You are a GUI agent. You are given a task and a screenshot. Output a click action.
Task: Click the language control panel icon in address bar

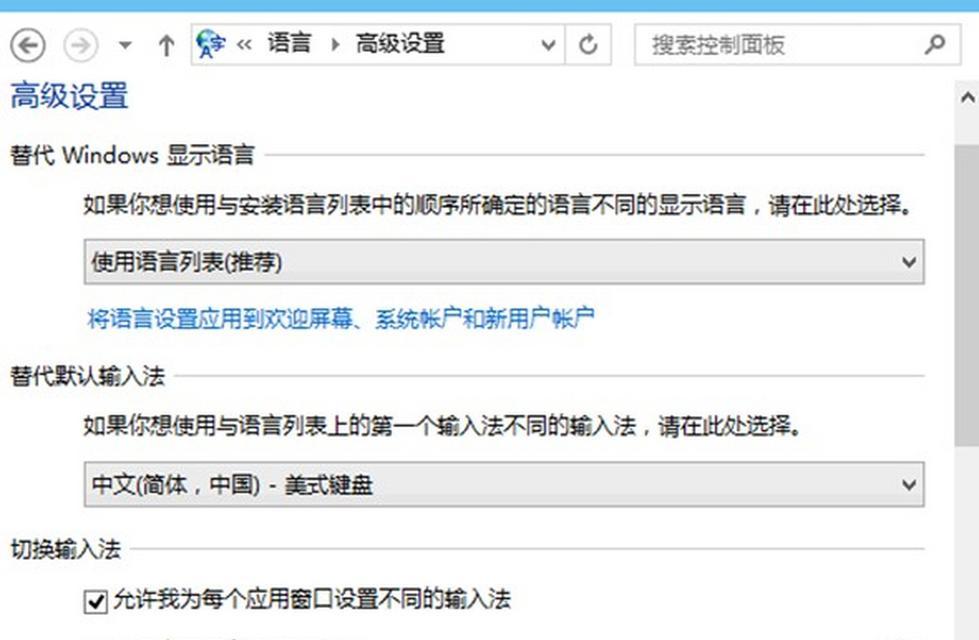[x=210, y=44]
